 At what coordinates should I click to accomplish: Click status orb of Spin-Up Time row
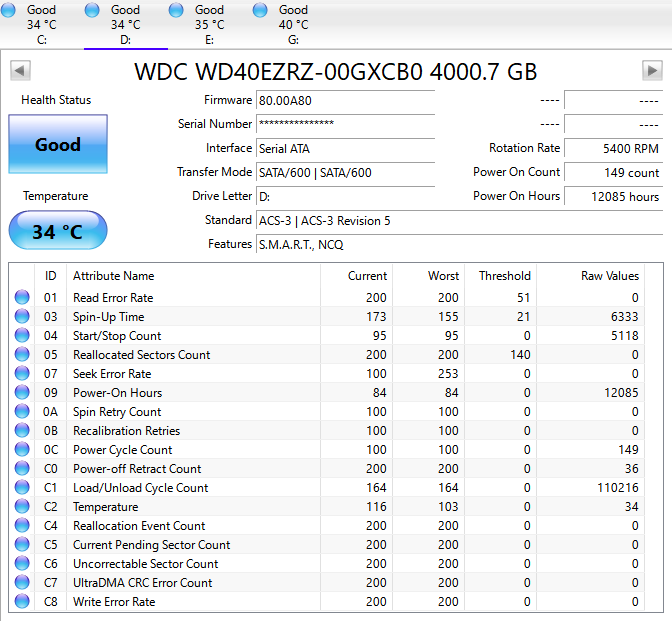(x=22, y=316)
